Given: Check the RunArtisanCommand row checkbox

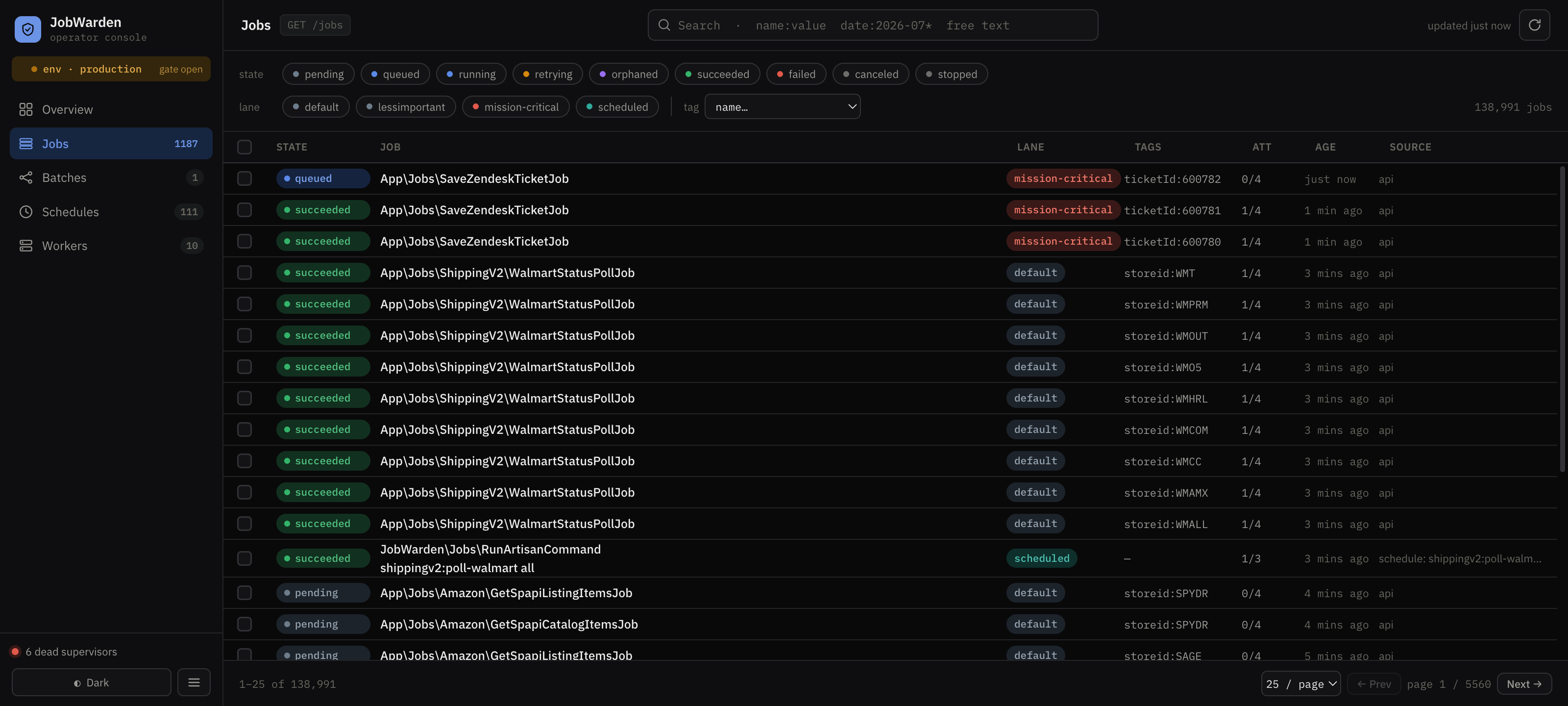Looking at the screenshot, I should point(244,558).
